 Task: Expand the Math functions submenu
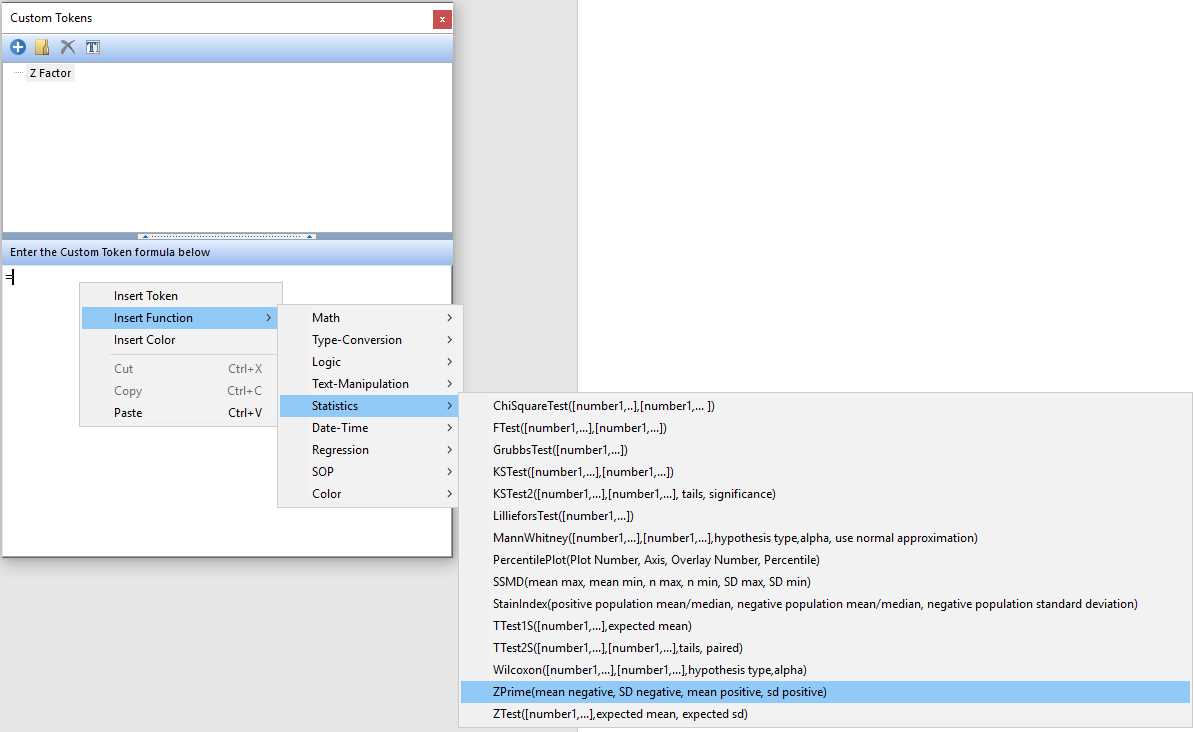370,318
